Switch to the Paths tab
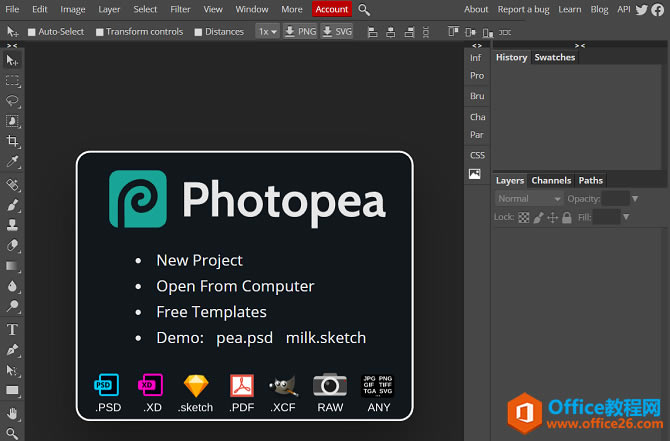670x441 pixels. pyautogui.click(x=591, y=180)
